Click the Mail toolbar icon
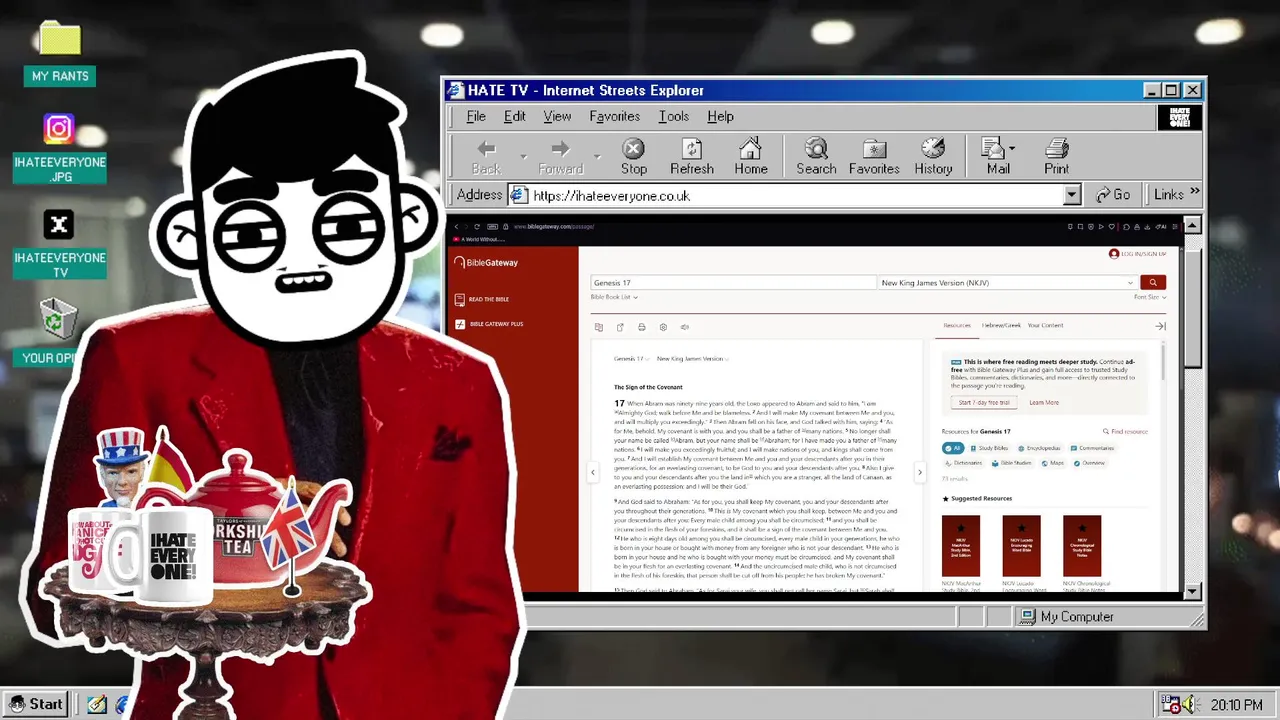 coord(996,156)
